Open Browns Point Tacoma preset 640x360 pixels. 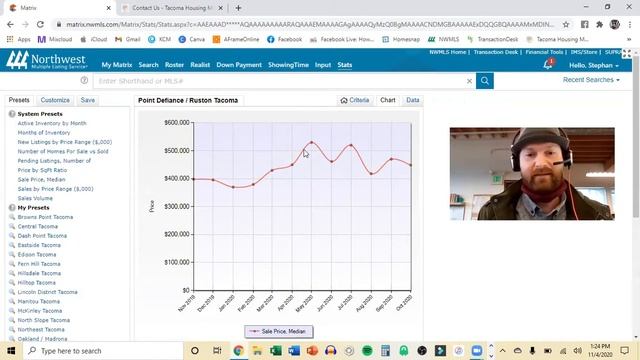(x=45, y=217)
